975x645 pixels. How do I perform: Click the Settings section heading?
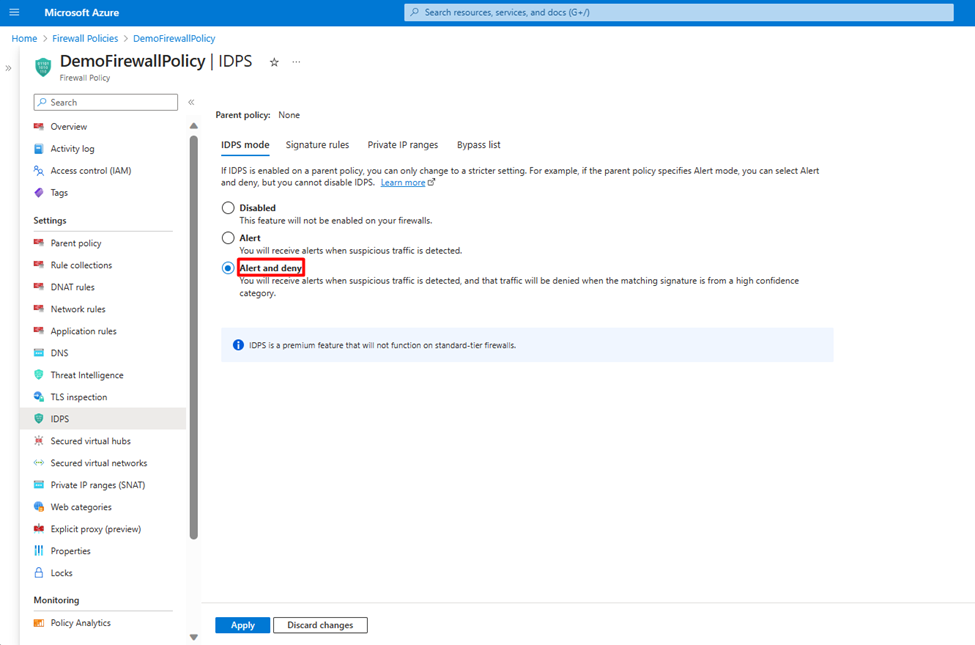50,221
